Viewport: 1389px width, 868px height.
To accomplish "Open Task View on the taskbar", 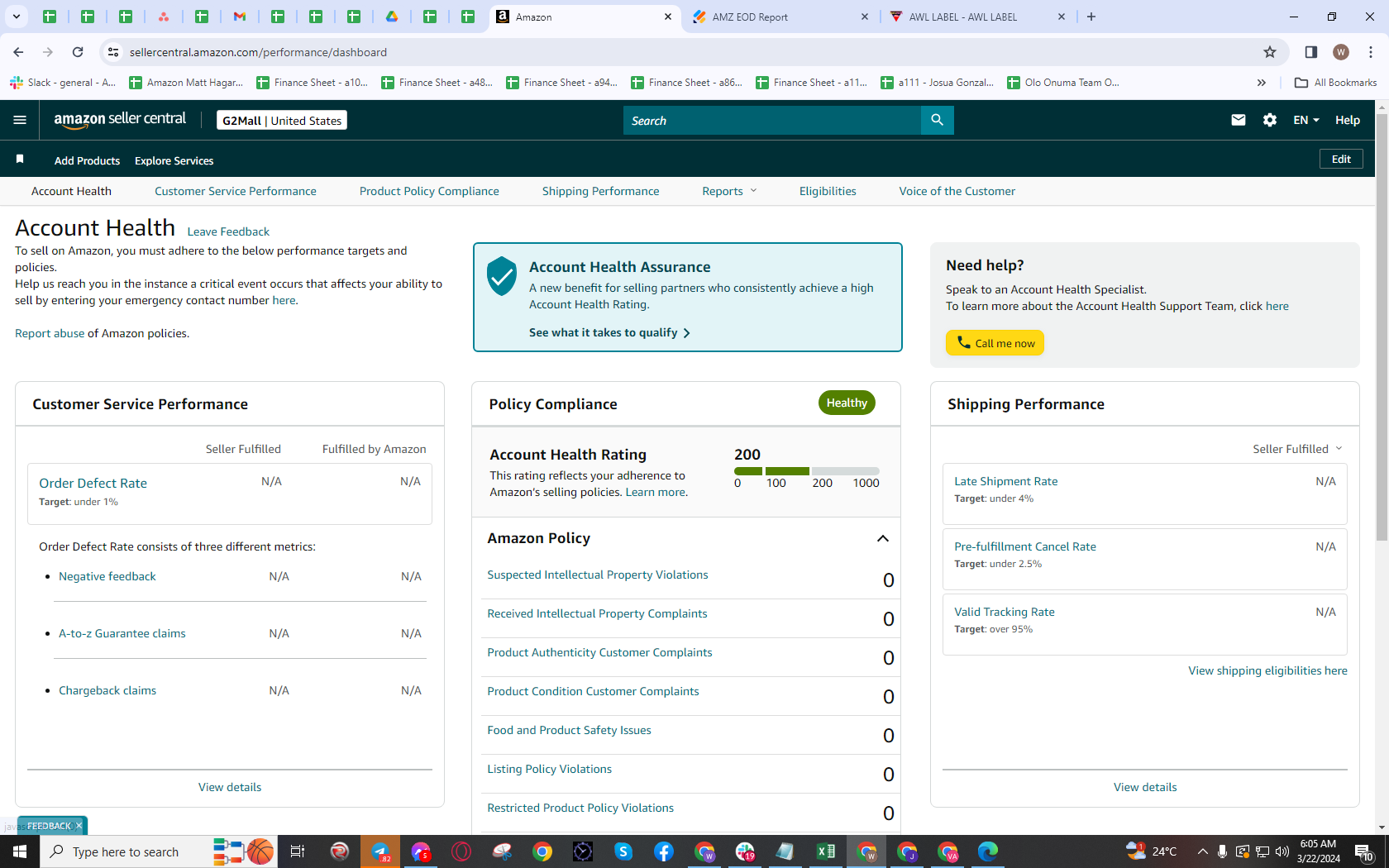I will coord(298,851).
